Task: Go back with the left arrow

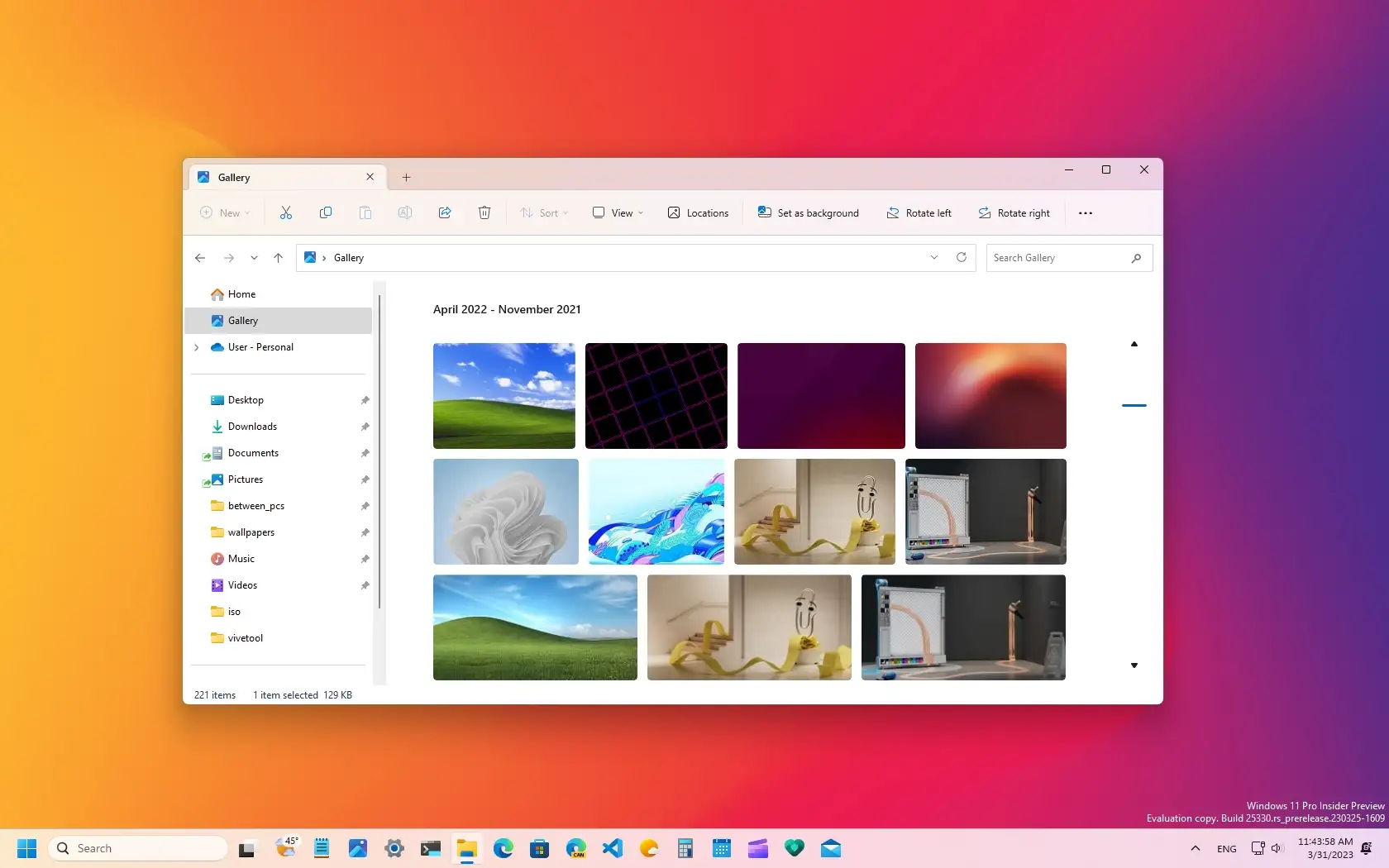Action: point(200,258)
